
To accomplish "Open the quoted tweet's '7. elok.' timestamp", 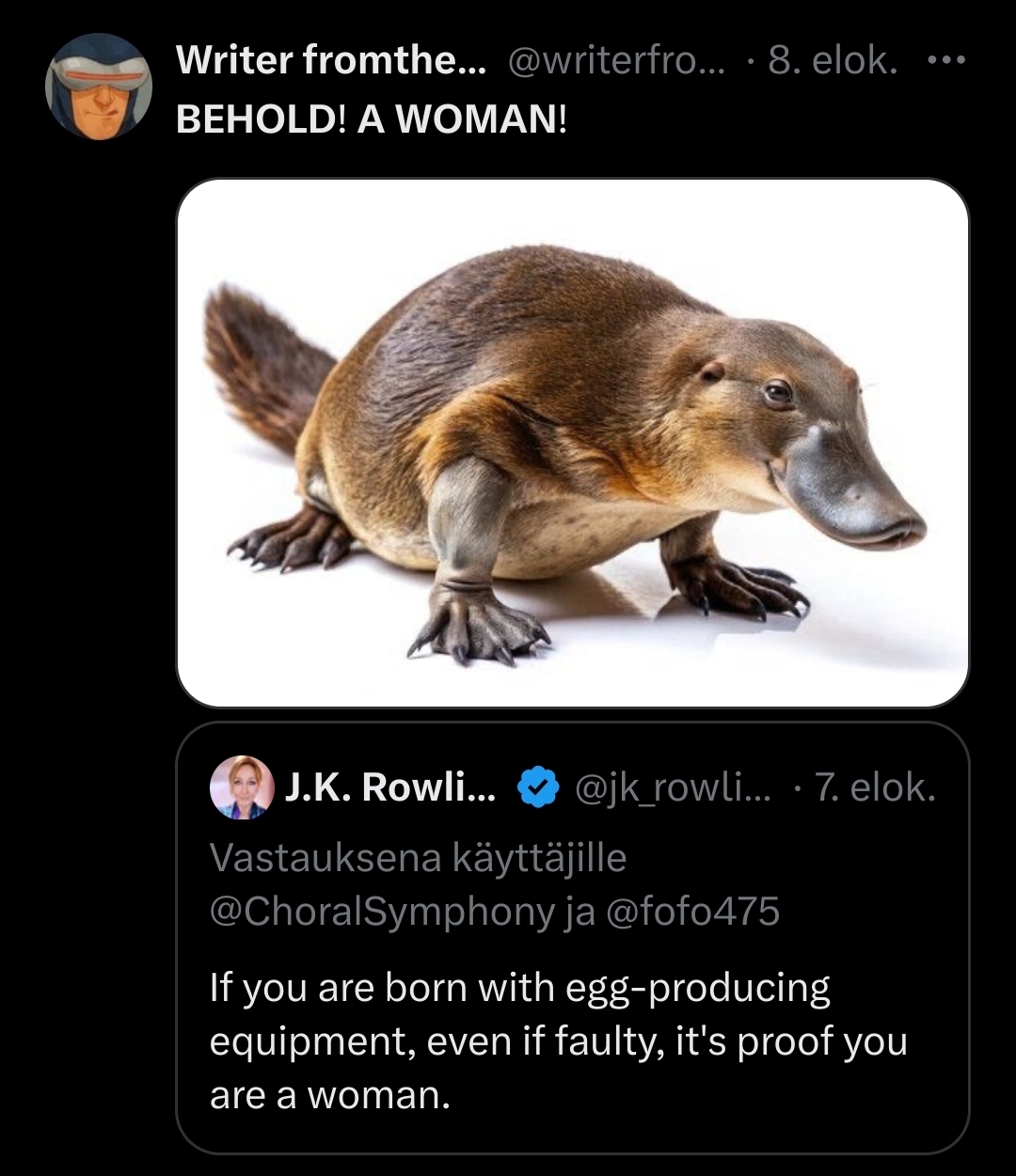I will point(875,787).
